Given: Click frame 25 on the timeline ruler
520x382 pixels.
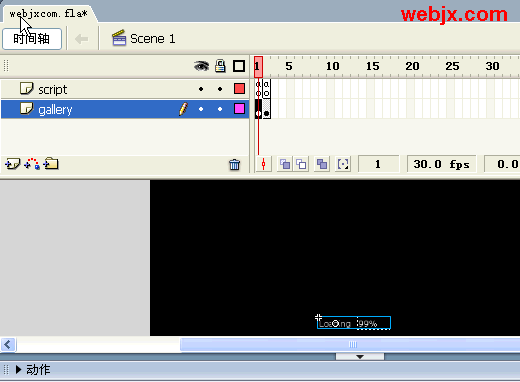Looking at the screenshot, I should (452, 66).
